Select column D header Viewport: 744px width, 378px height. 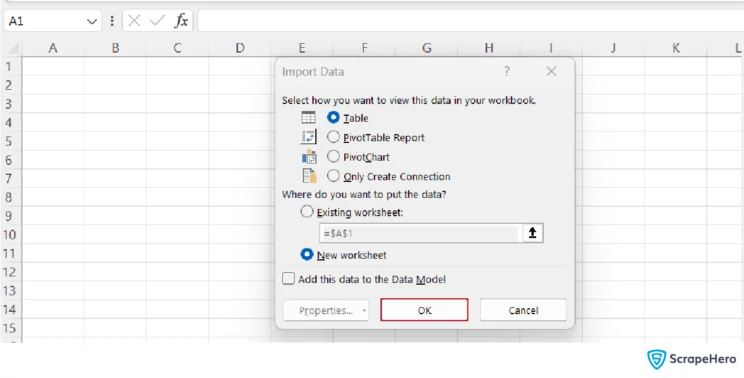[240, 48]
